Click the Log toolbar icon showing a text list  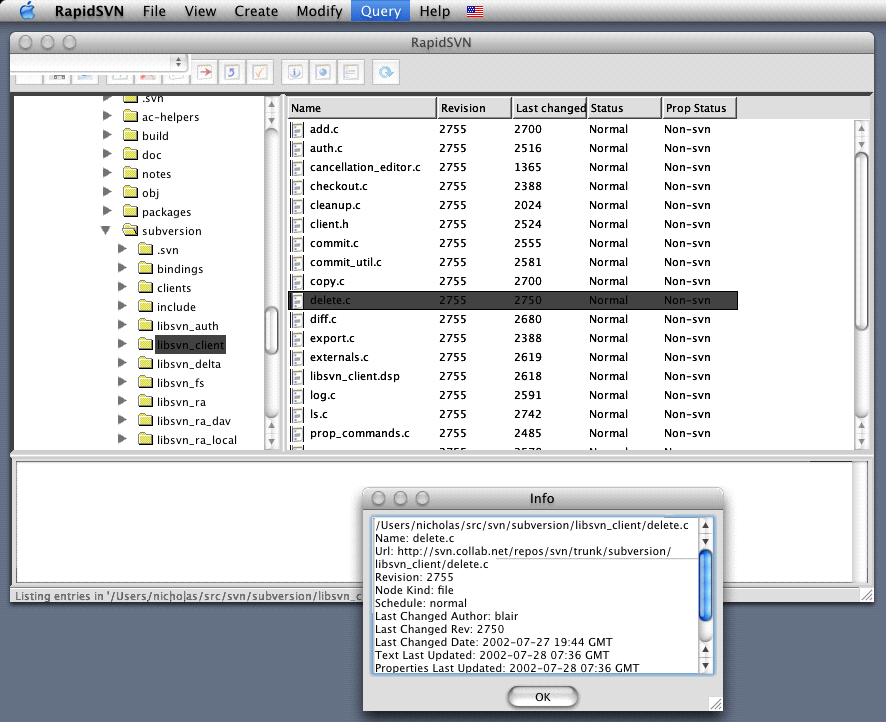pyautogui.click(x=350, y=72)
